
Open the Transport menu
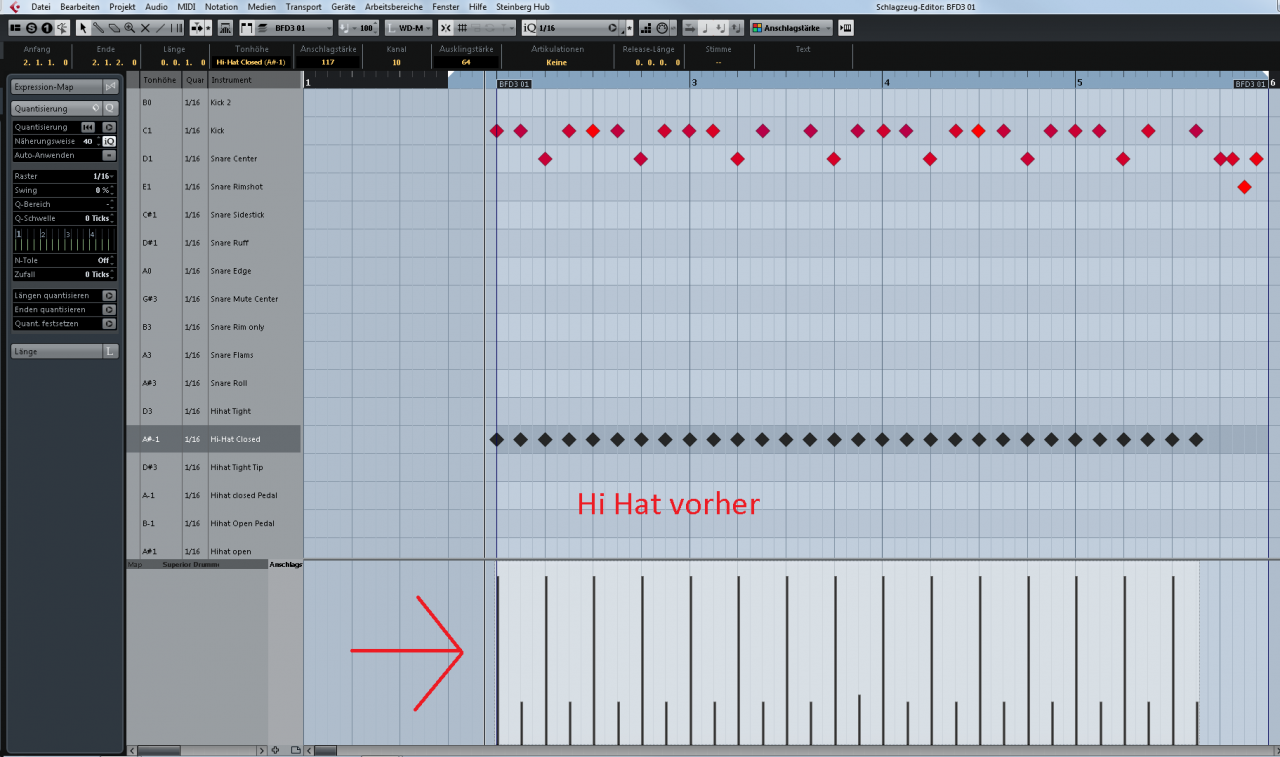303,7
